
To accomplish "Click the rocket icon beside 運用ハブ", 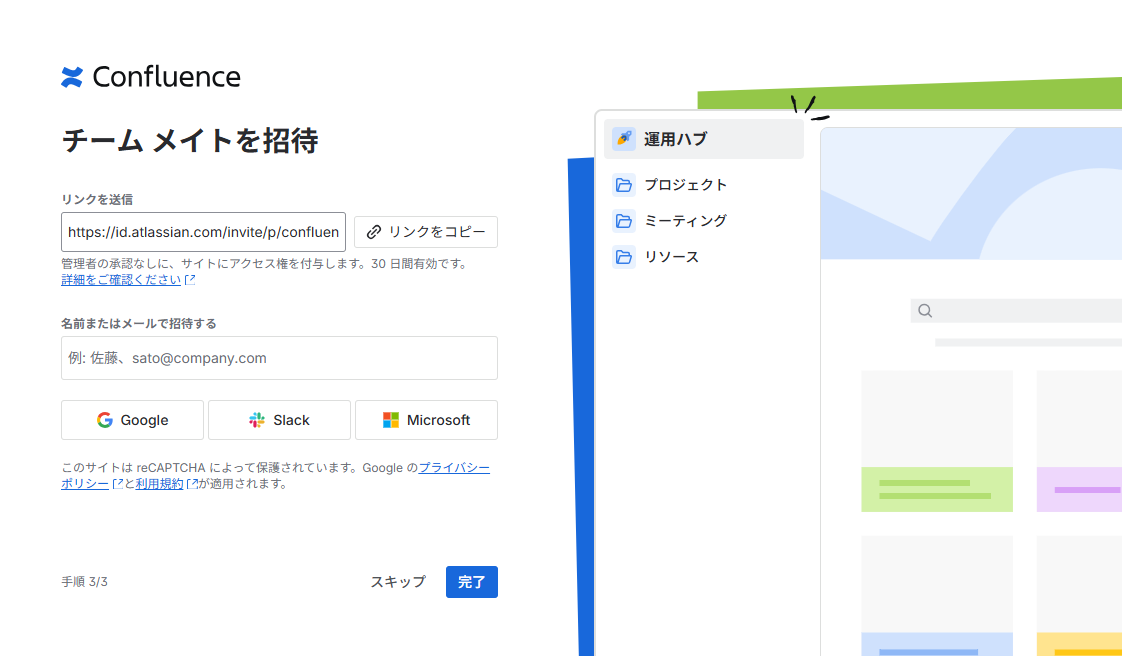I will 624,139.
